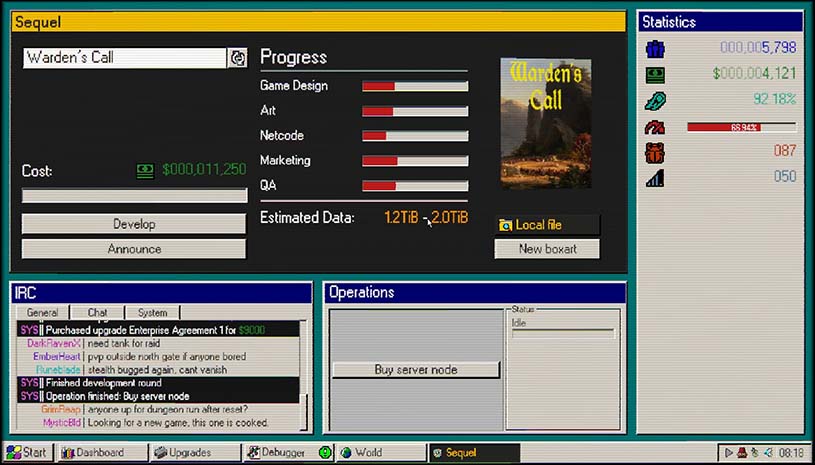Generate a New boxart
815x465 pixels.
pyautogui.click(x=547, y=249)
